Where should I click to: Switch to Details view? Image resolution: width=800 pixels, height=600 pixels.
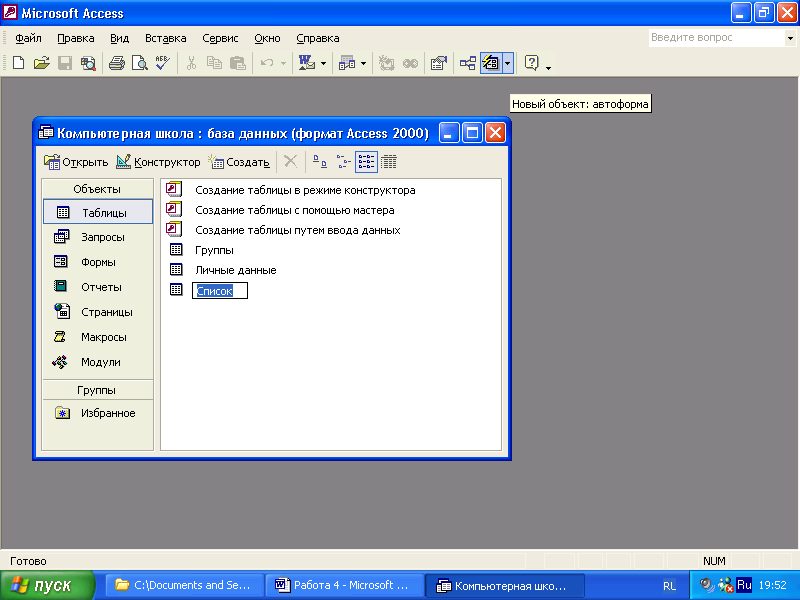pos(389,162)
